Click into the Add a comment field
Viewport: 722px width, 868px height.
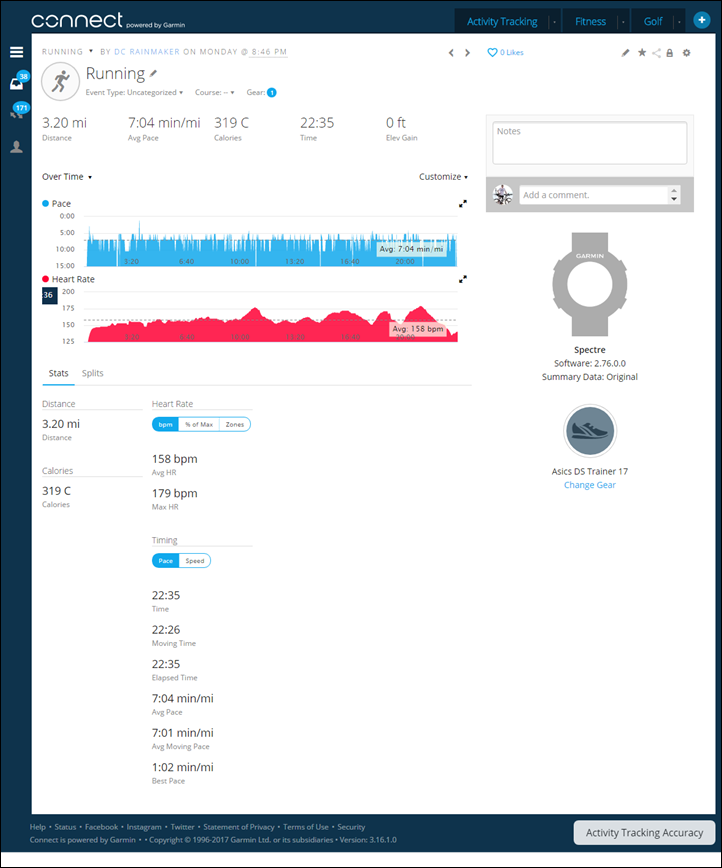(x=592, y=195)
